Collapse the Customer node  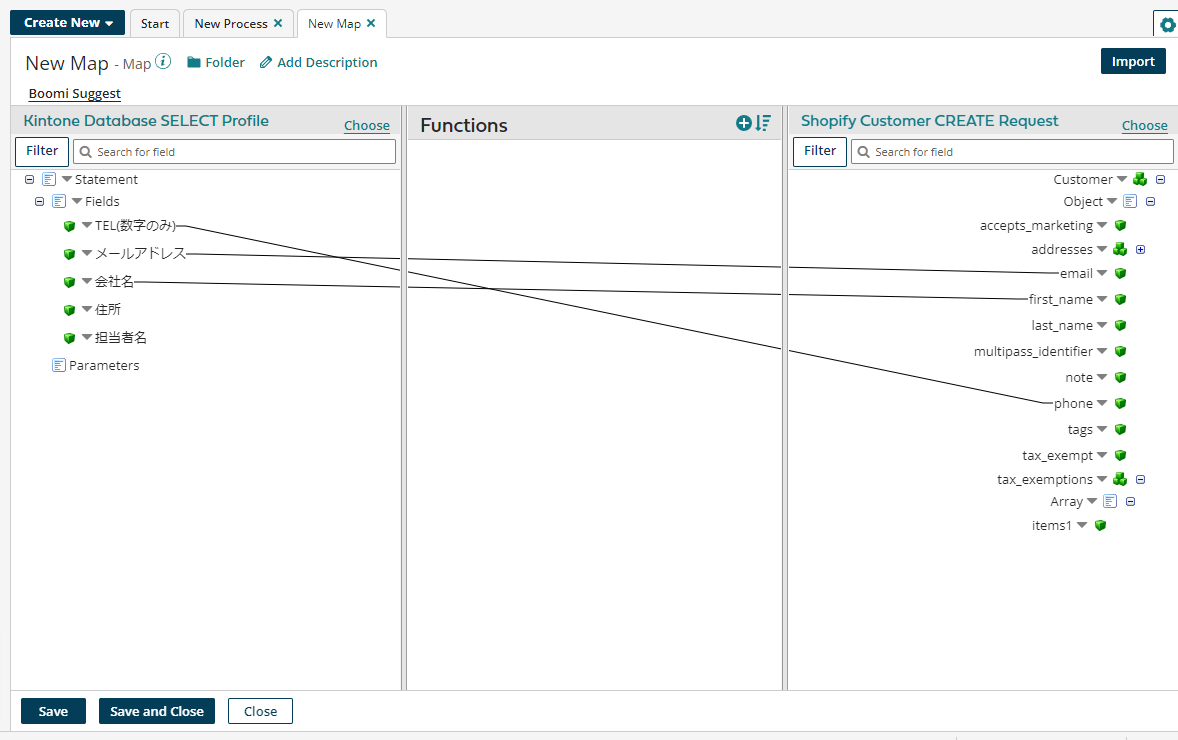(x=1160, y=180)
